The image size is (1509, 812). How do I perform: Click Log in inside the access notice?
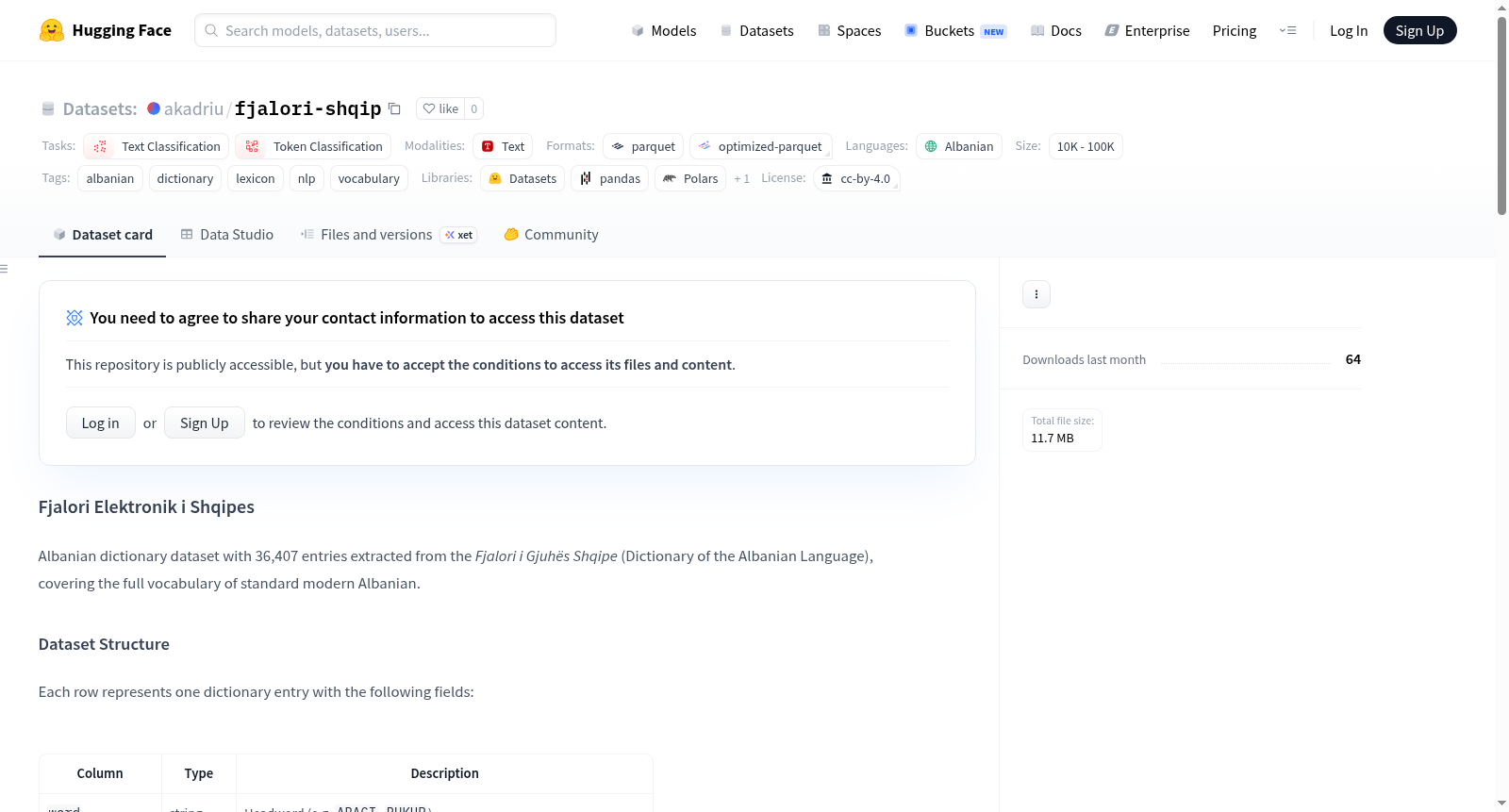click(x=100, y=423)
